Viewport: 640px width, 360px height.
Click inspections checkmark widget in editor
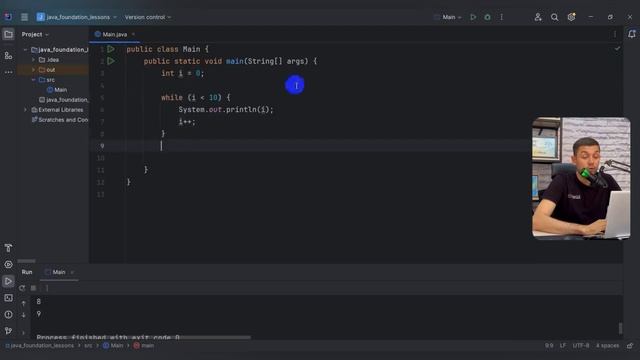click(x=617, y=49)
